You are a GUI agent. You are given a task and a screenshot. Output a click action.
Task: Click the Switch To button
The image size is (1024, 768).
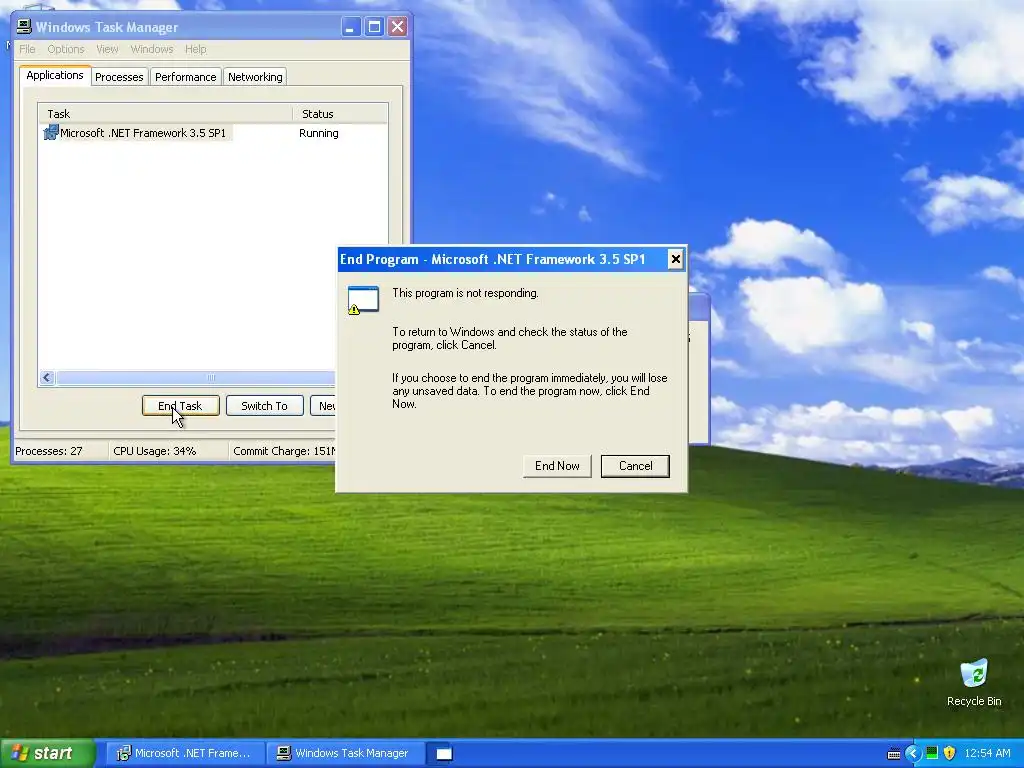(264, 406)
